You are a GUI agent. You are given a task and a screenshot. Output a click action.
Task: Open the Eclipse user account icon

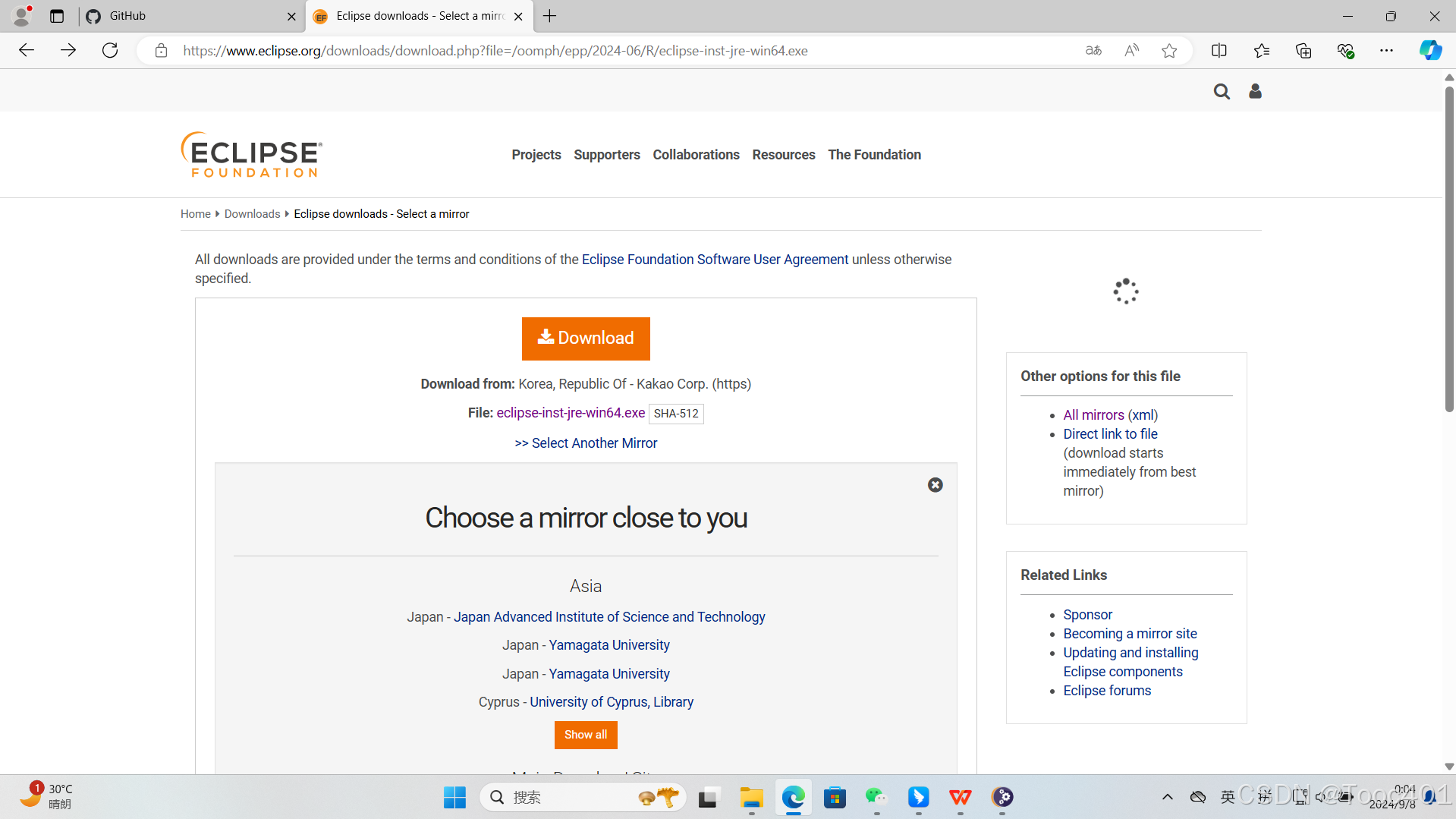[1255, 92]
